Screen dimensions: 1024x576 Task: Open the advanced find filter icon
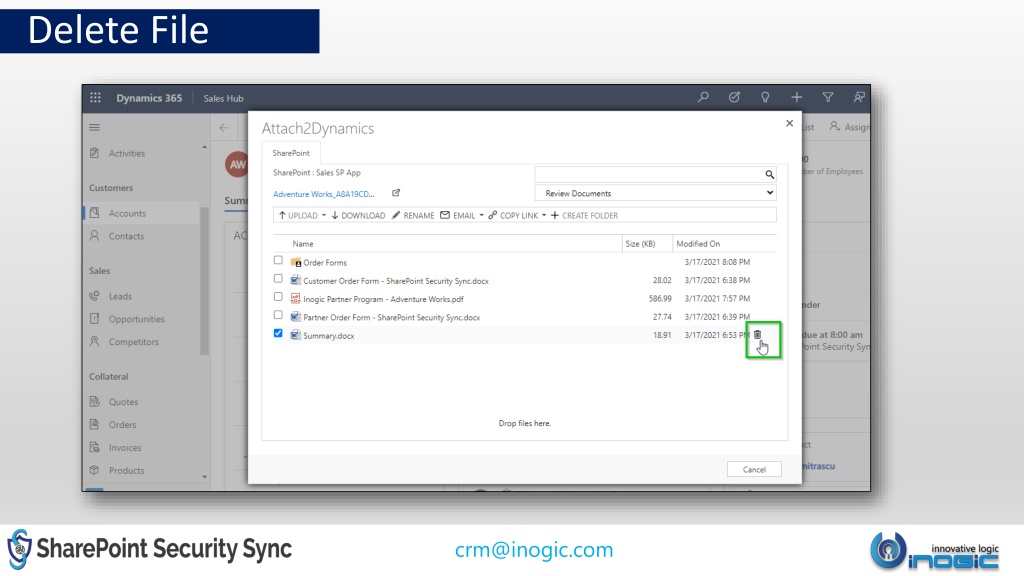coord(827,97)
